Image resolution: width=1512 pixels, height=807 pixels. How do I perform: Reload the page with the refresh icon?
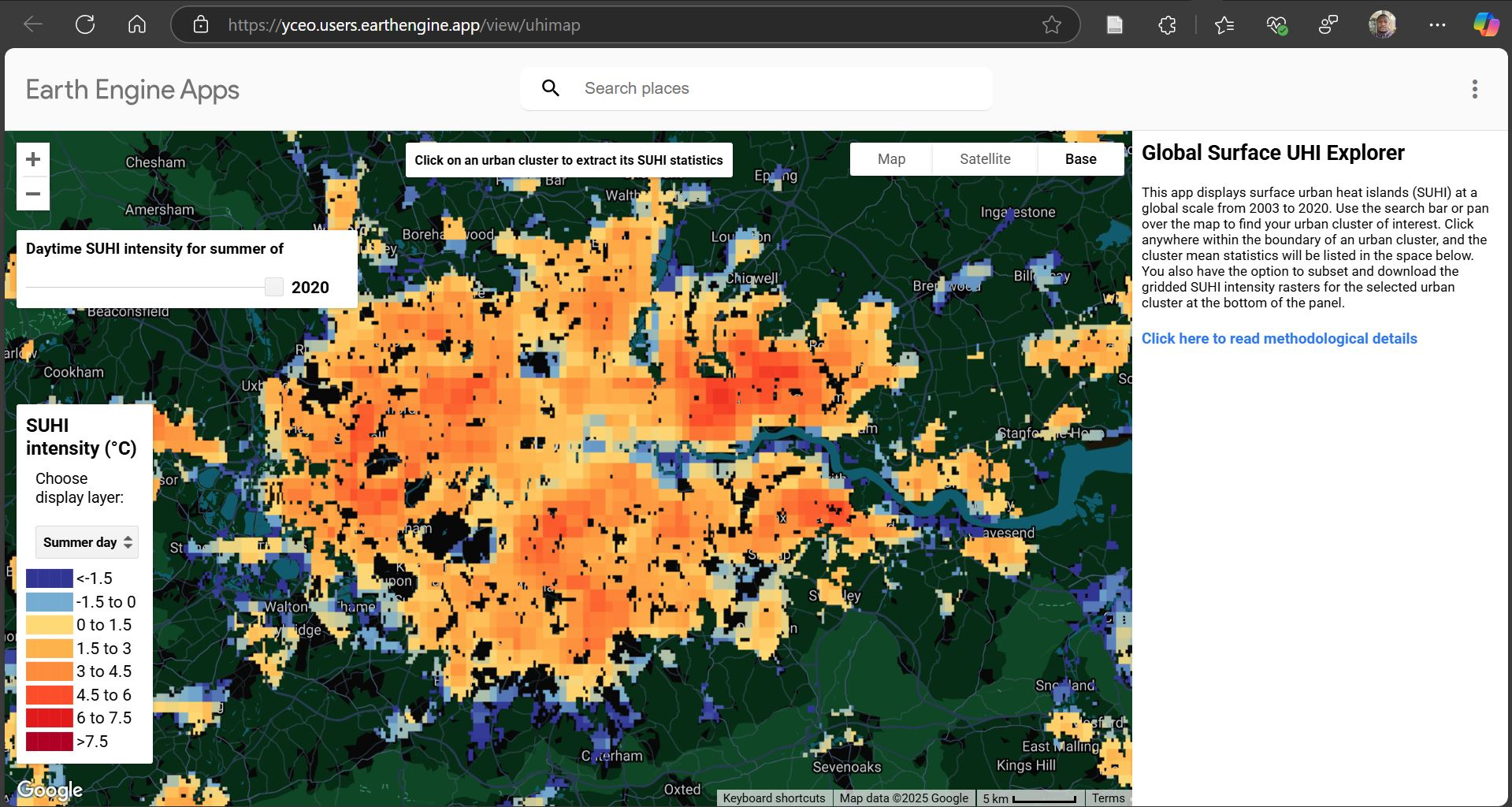(x=85, y=24)
